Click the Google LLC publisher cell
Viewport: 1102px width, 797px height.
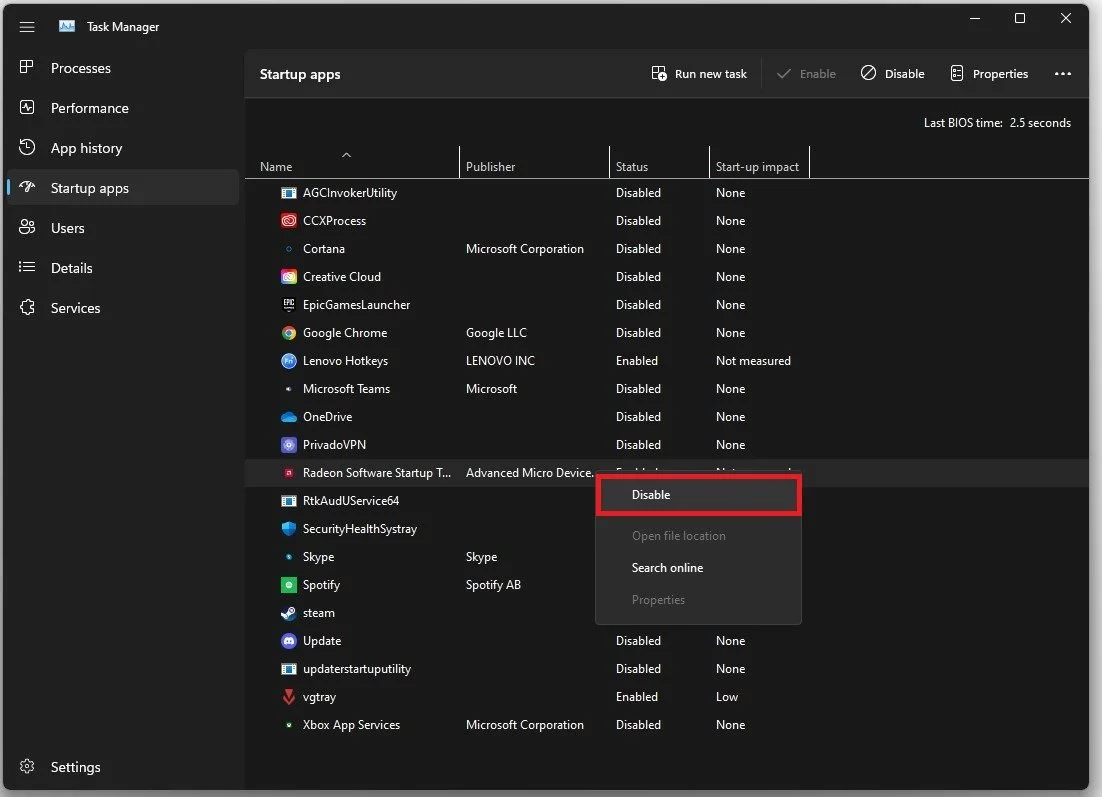(x=495, y=332)
